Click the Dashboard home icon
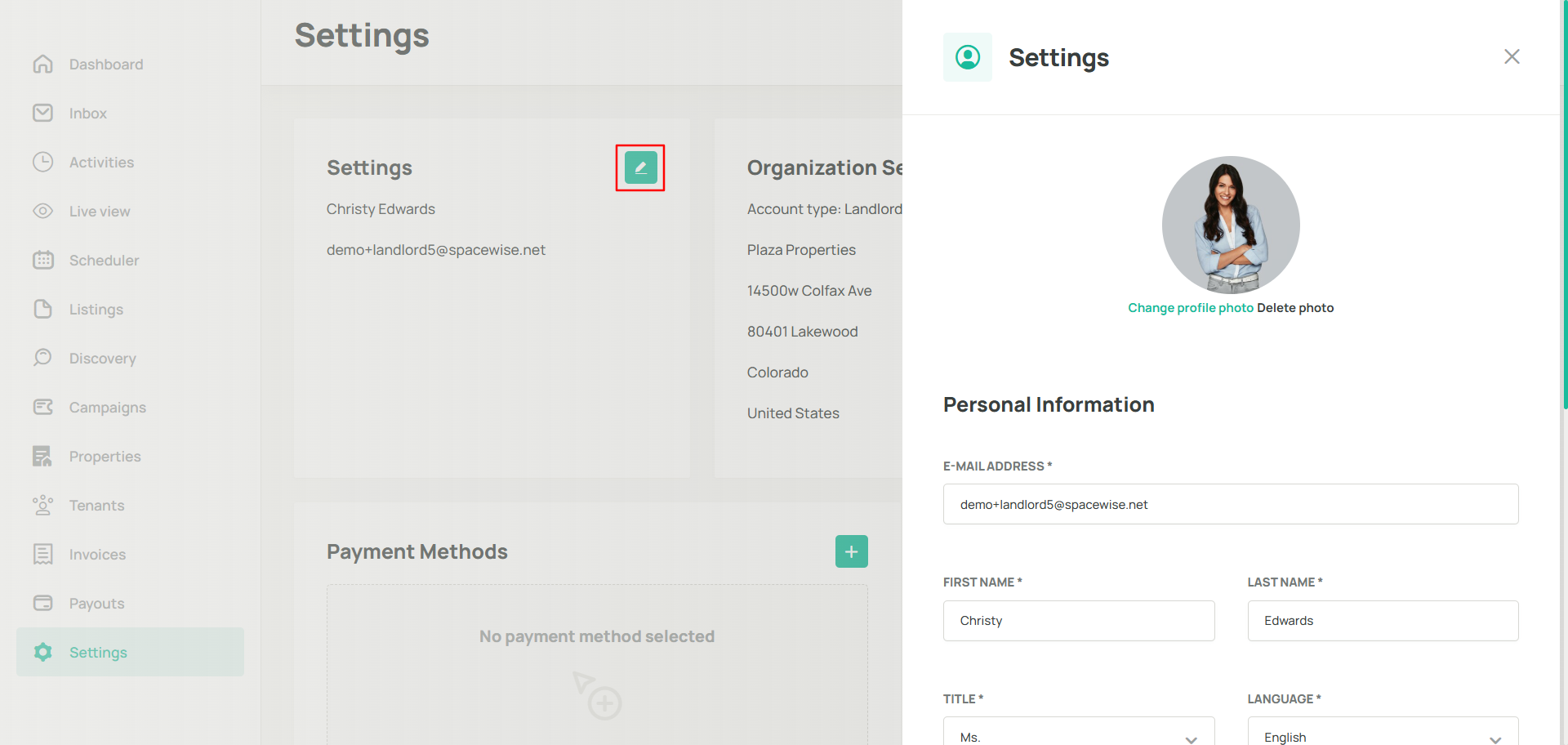1568x745 pixels. (43, 65)
